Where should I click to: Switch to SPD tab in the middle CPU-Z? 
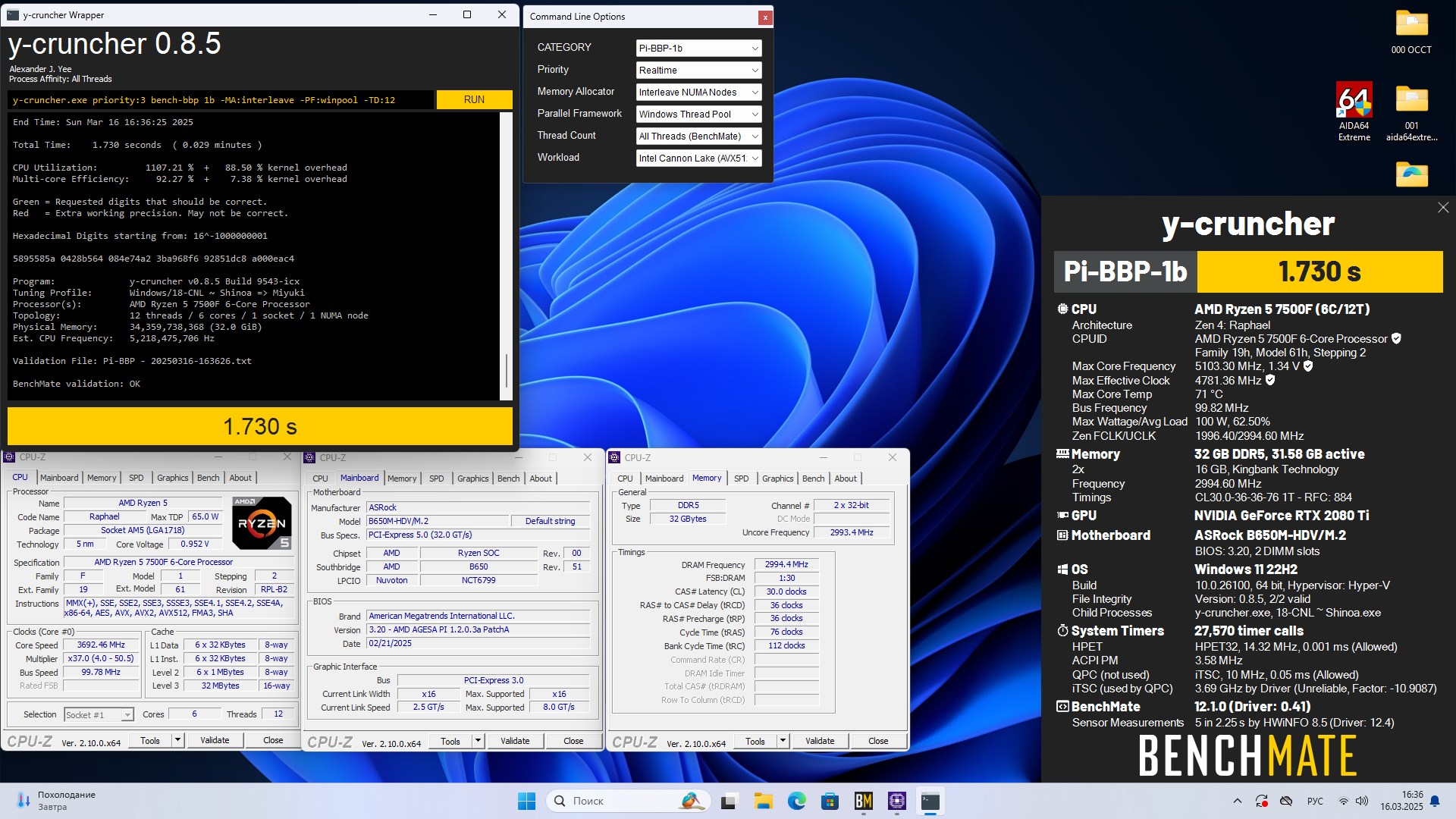tap(436, 479)
